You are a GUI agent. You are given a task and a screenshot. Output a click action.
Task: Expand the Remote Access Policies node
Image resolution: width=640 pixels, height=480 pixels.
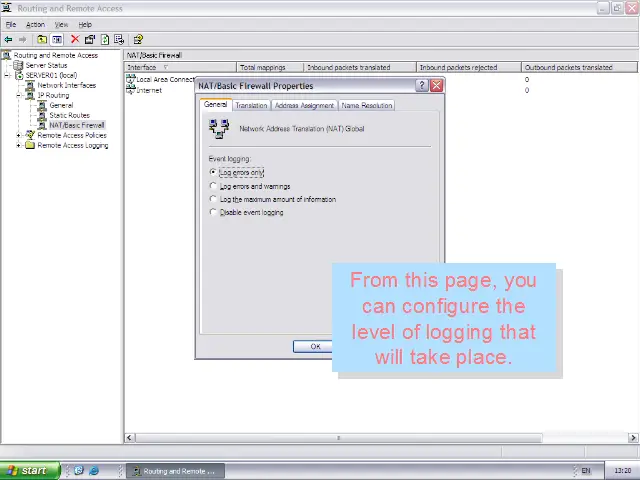19,135
